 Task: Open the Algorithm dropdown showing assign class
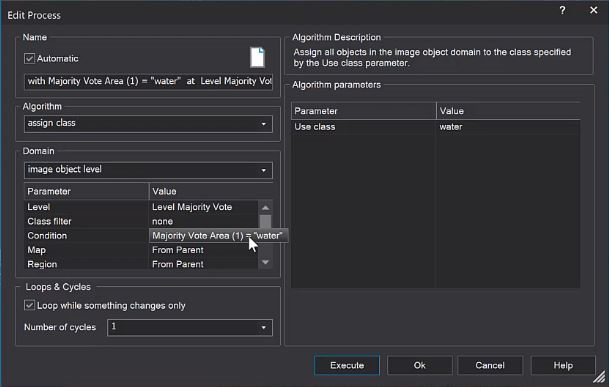point(148,124)
